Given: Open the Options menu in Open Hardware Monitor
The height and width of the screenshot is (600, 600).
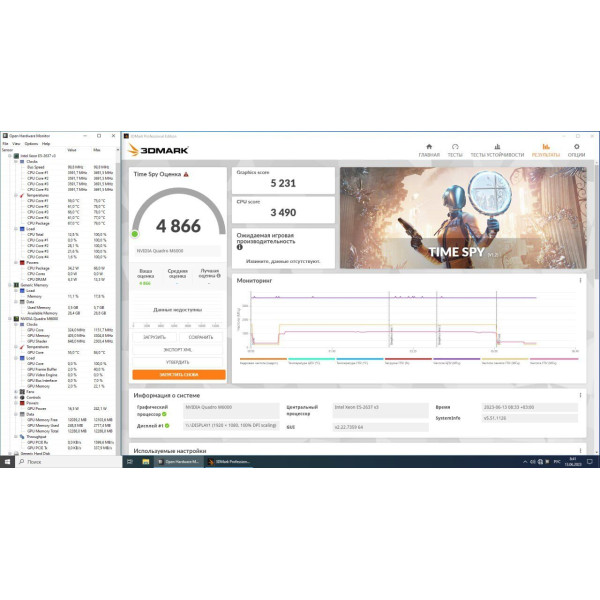Looking at the screenshot, I should [31, 143].
